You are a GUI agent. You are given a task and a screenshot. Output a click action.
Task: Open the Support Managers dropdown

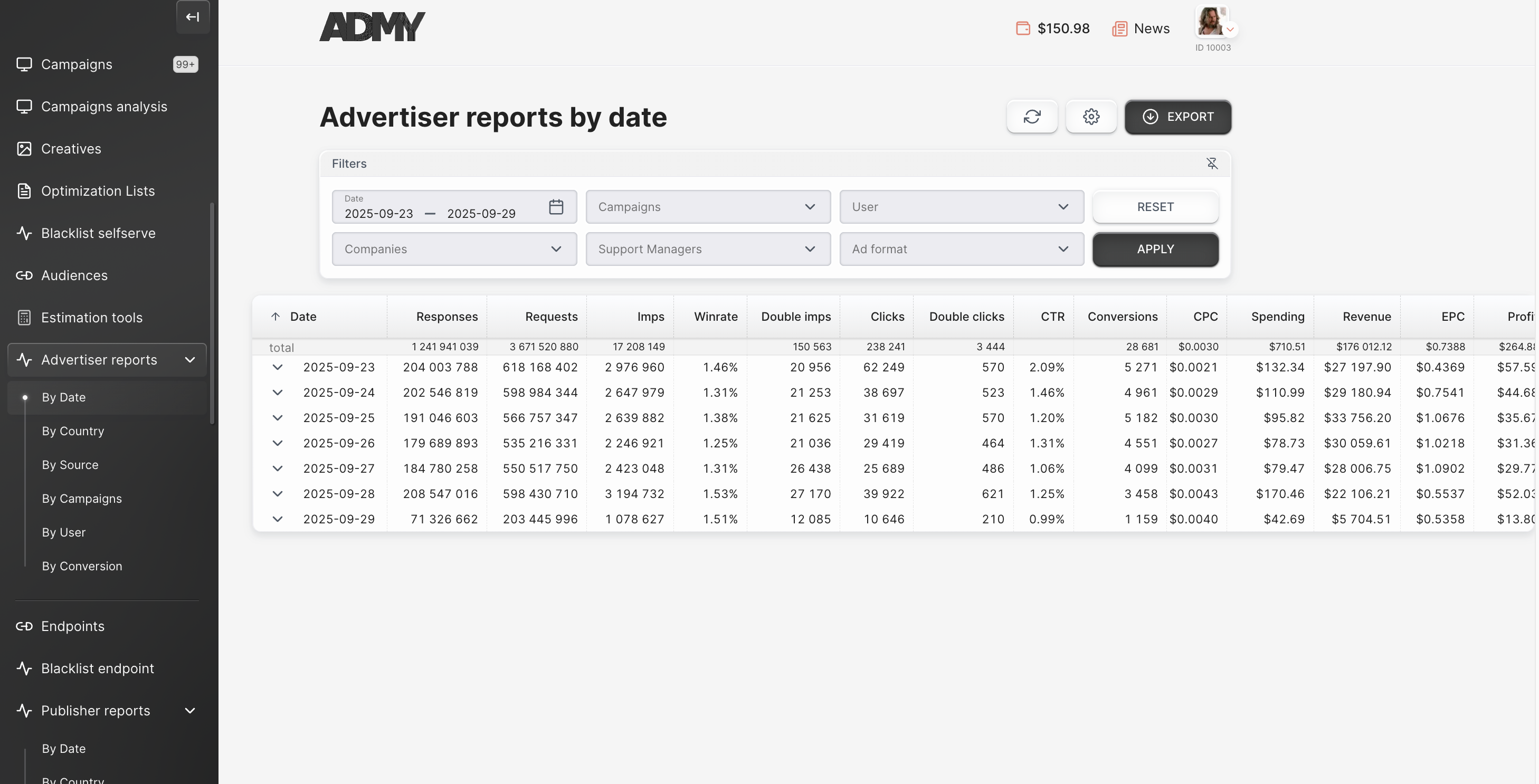[x=707, y=249]
